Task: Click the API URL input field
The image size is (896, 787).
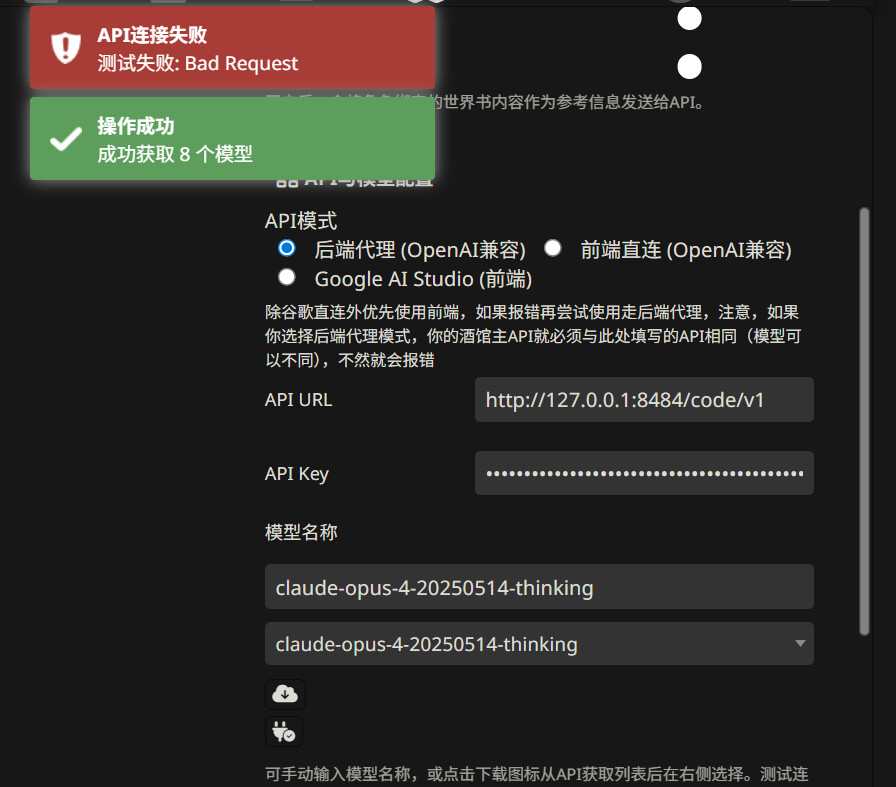Action: [644, 400]
